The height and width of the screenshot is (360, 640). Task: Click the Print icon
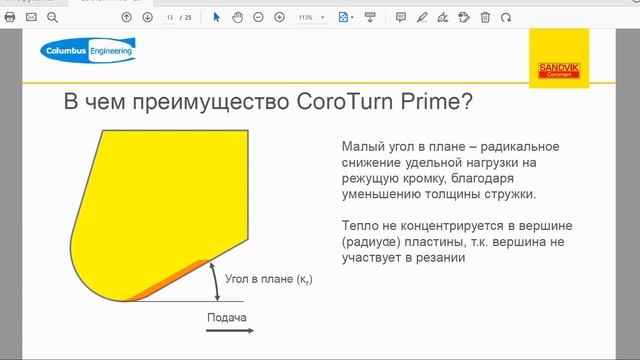(x=10, y=17)
